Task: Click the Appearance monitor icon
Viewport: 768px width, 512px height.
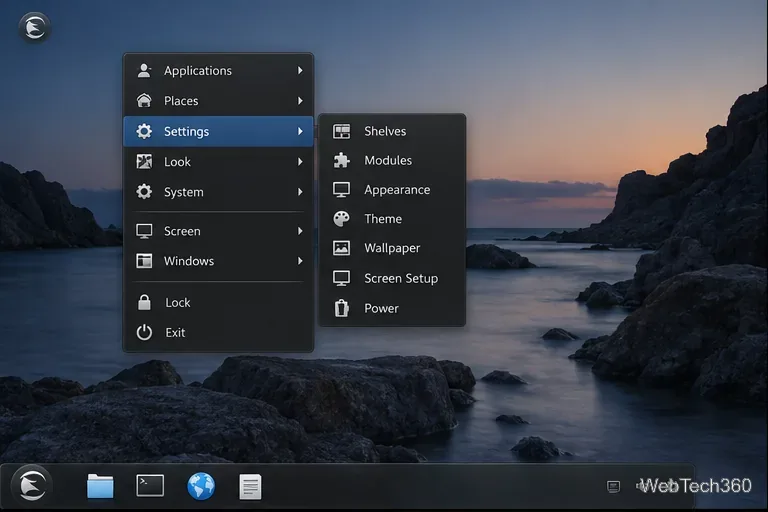Action: [341, 190]
